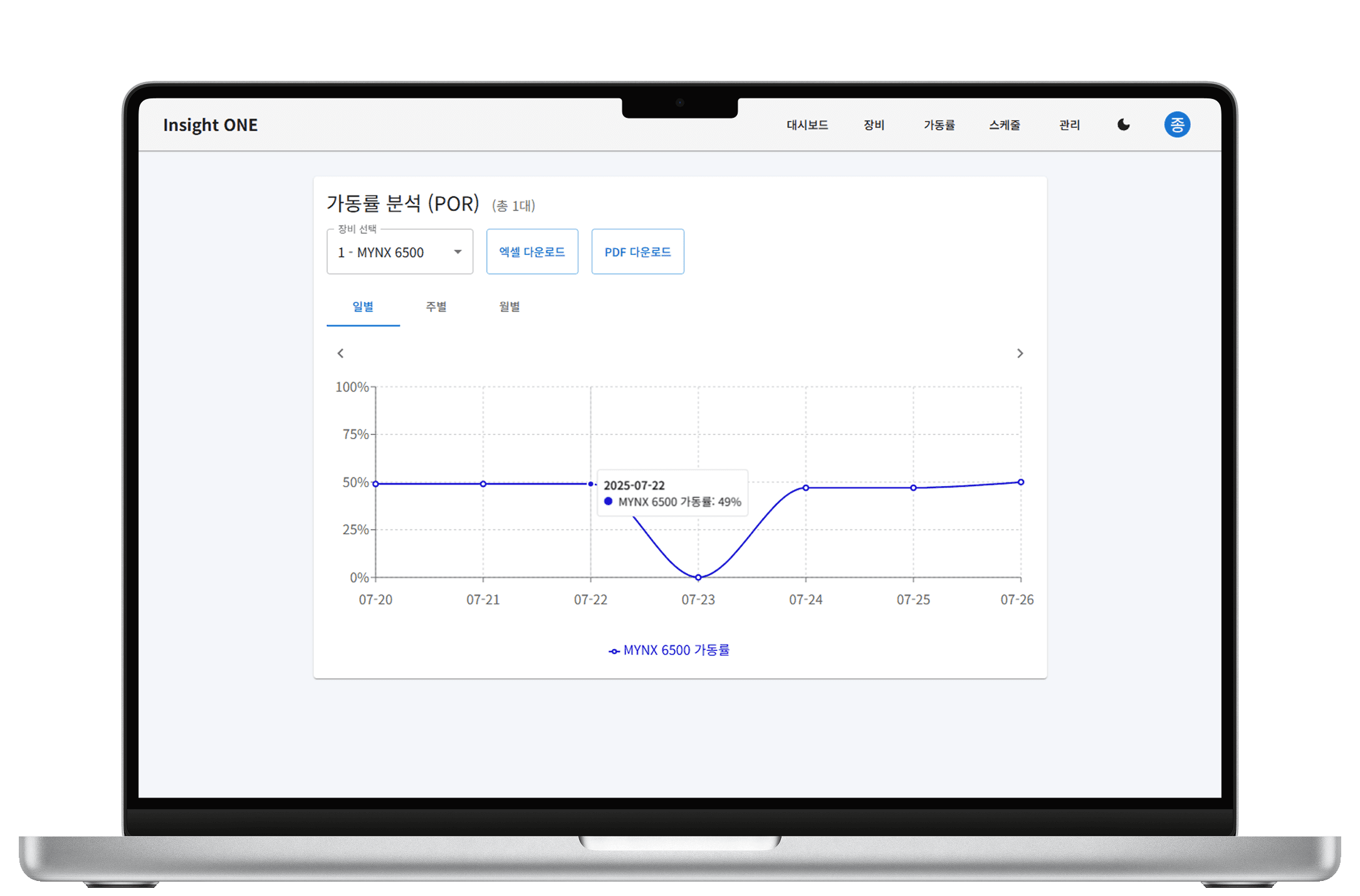Open the 대시보드 menu item
The image size is (1360, 896).
(807, 125)
